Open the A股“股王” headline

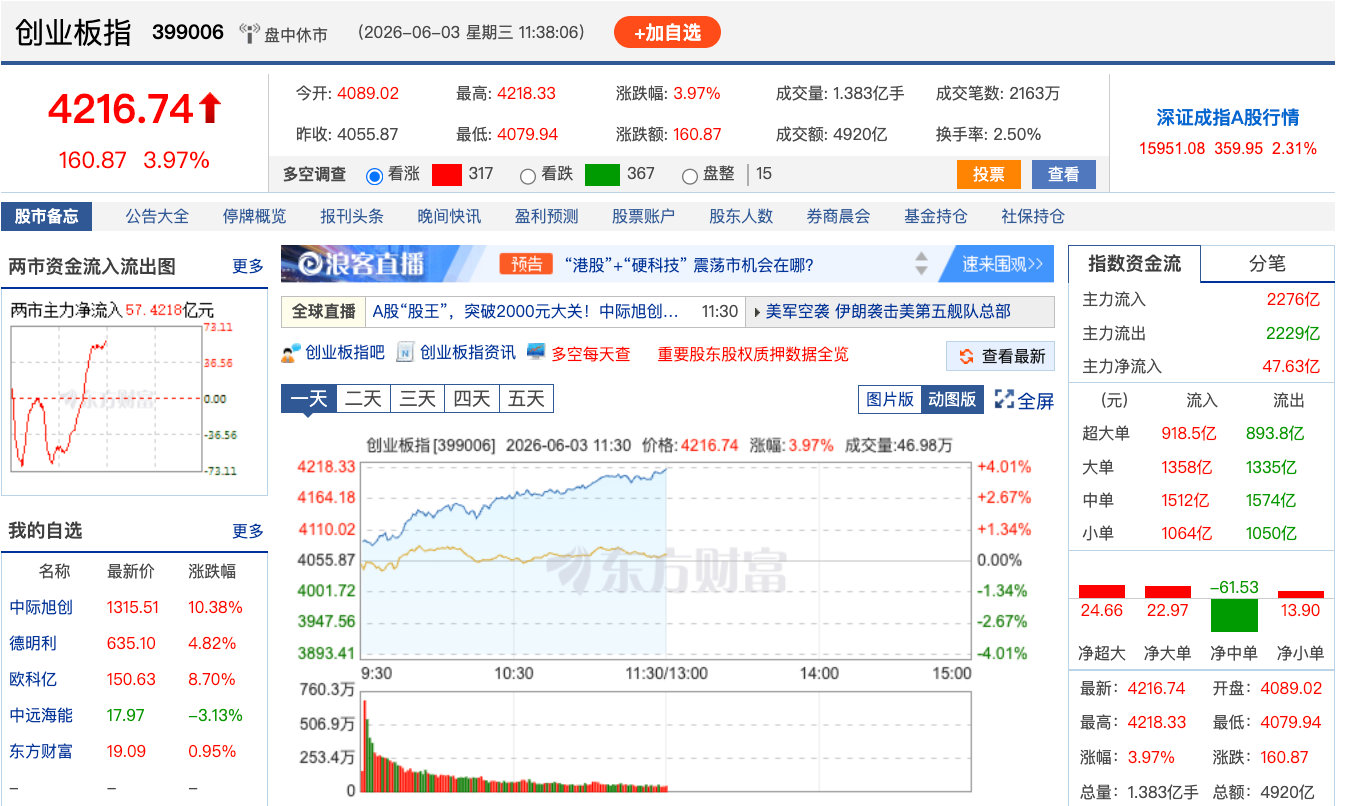(x=525, y=311)
